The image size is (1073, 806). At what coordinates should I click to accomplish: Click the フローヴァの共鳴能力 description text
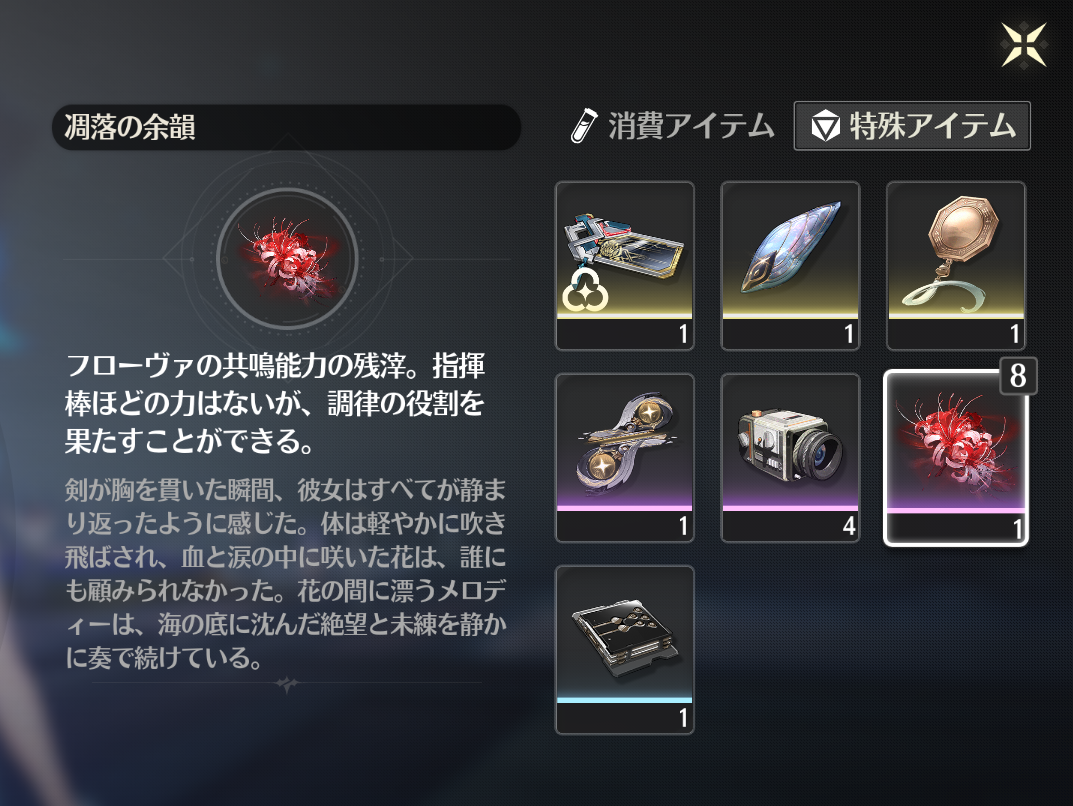click(x=275, y=404)
